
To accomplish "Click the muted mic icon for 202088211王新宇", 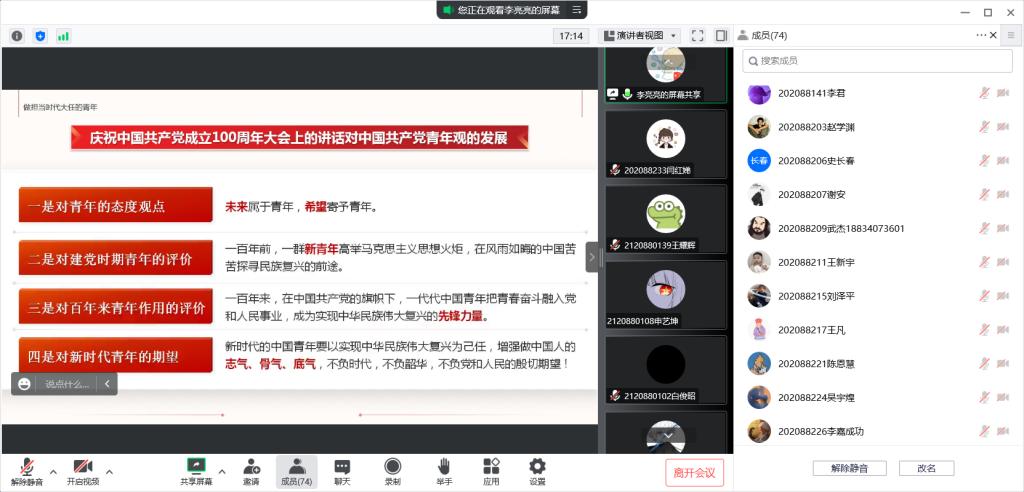I will tap(984, 262).
